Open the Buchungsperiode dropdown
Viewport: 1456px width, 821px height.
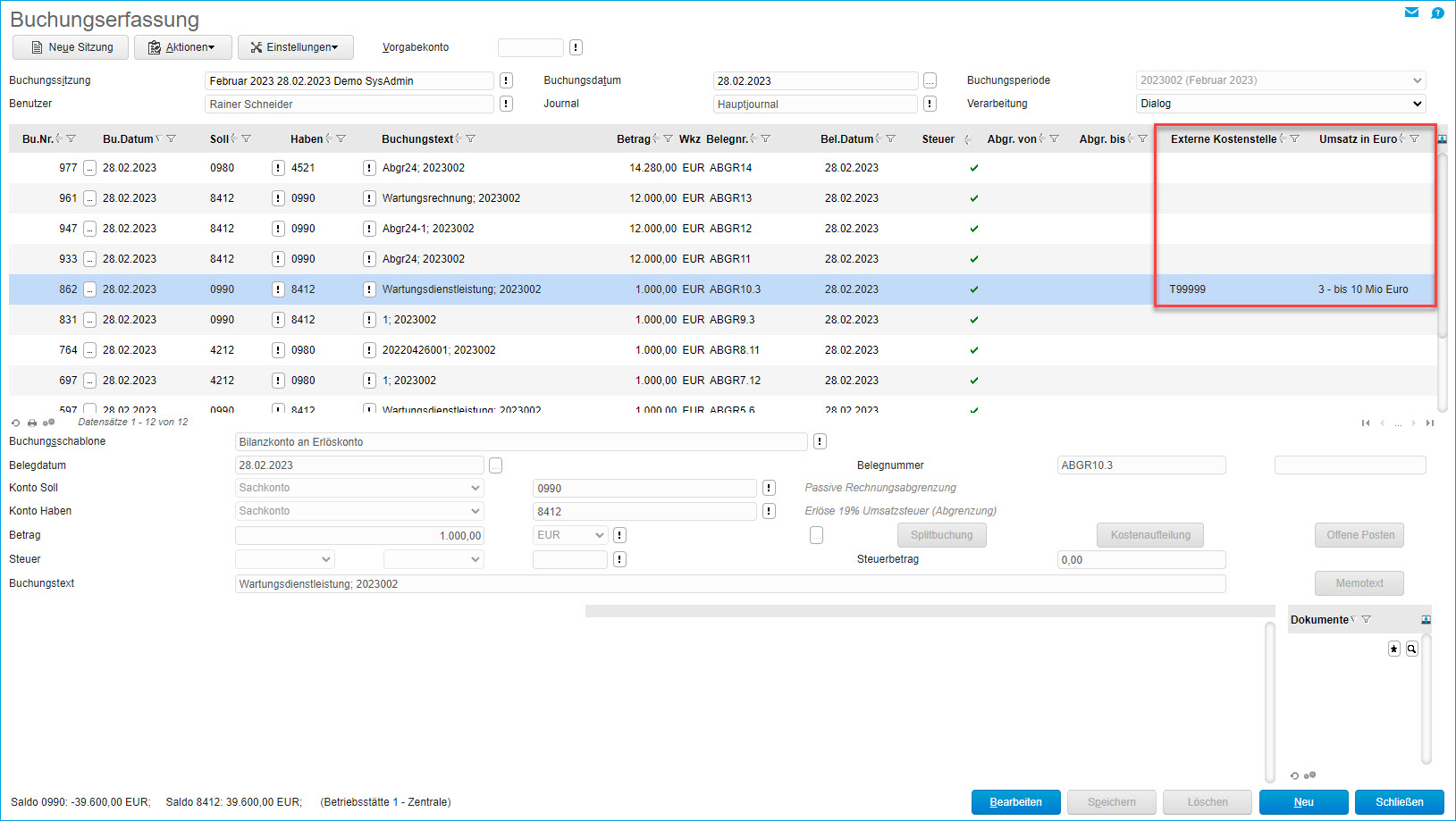coord(1281,80)
